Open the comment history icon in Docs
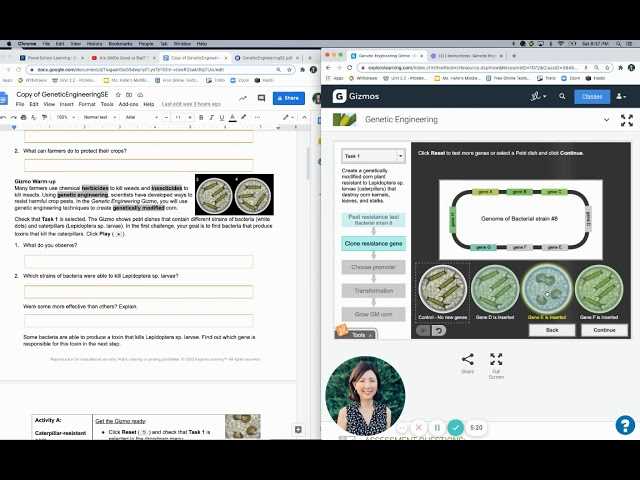 261,98
